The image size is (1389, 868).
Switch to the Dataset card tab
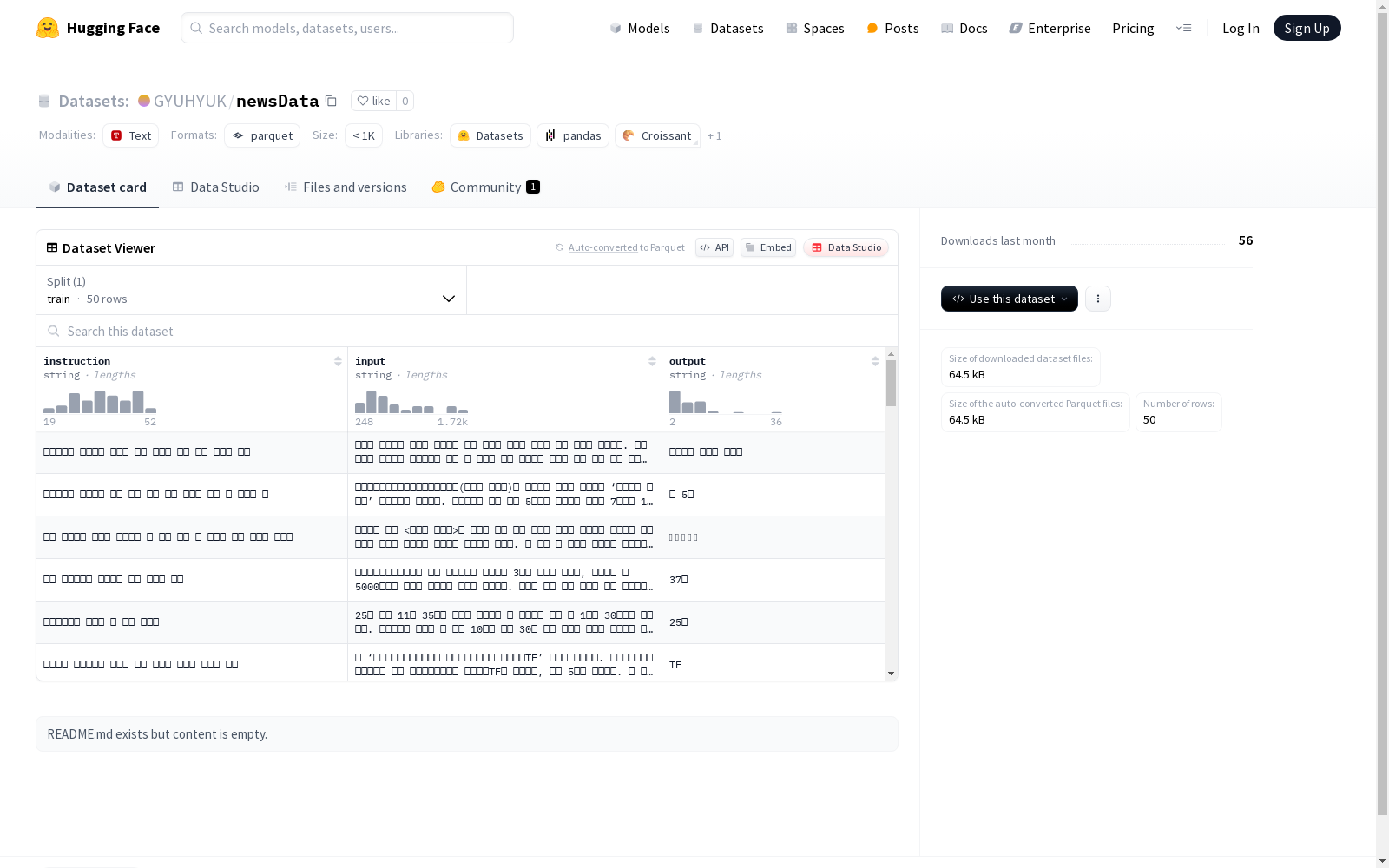pyautogui.click(x=97, y=187)
